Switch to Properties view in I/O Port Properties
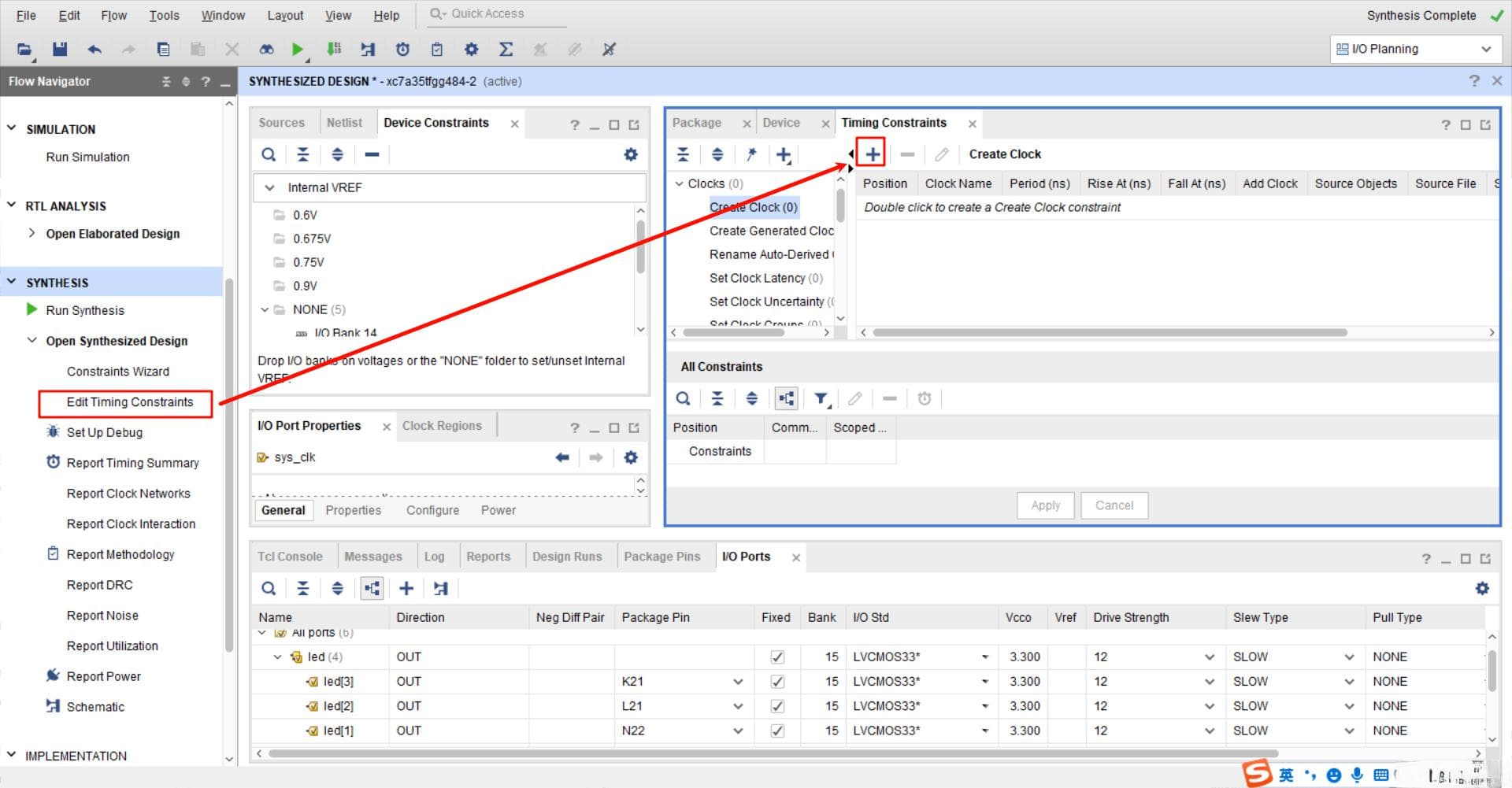 [x=353, y=510]
